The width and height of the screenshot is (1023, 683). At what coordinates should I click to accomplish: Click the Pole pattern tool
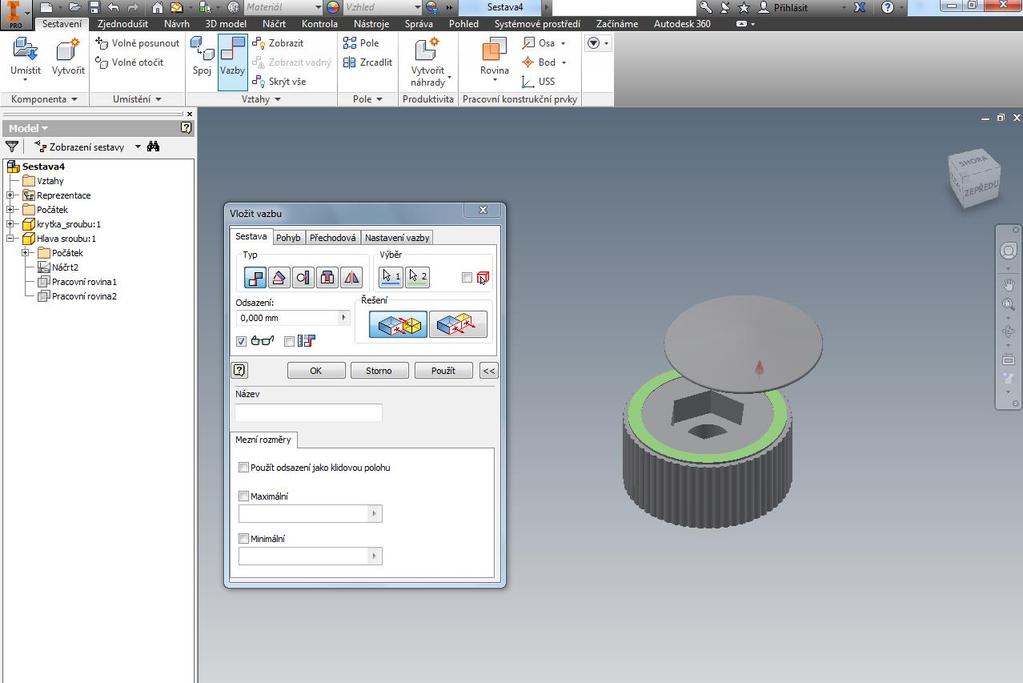pyautogui.click(x=361, y=43)
